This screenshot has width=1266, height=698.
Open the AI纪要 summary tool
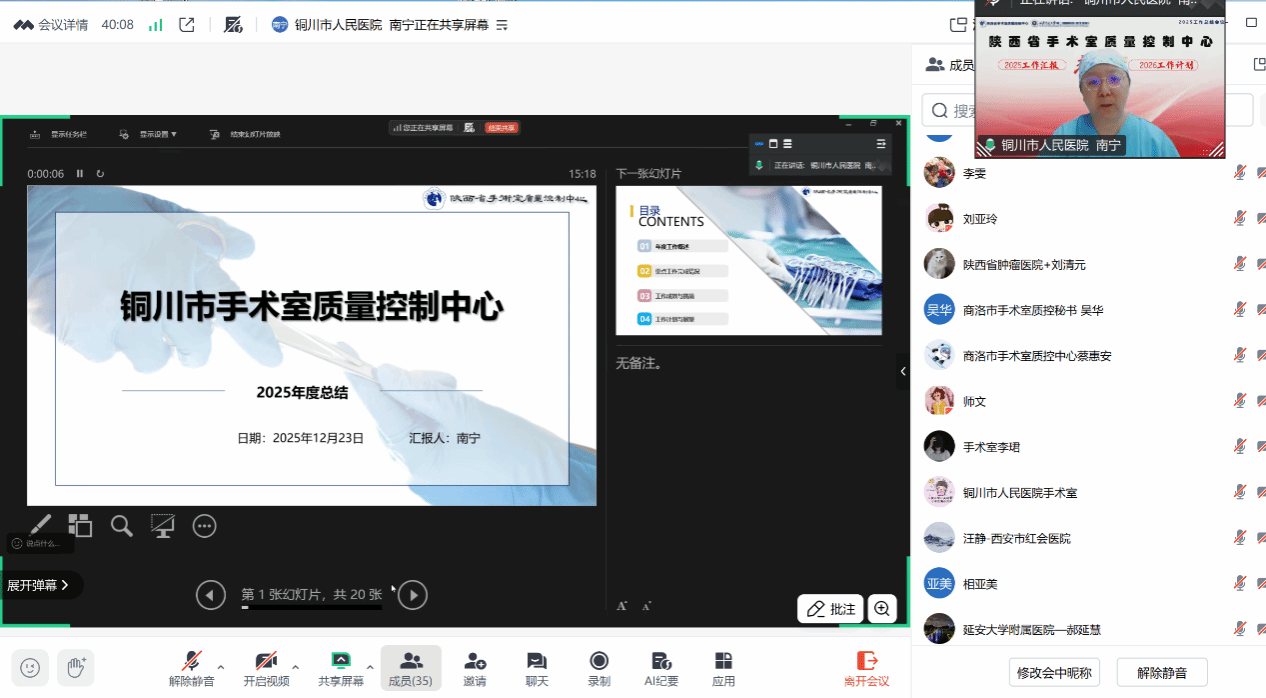(x=661, y=668)
